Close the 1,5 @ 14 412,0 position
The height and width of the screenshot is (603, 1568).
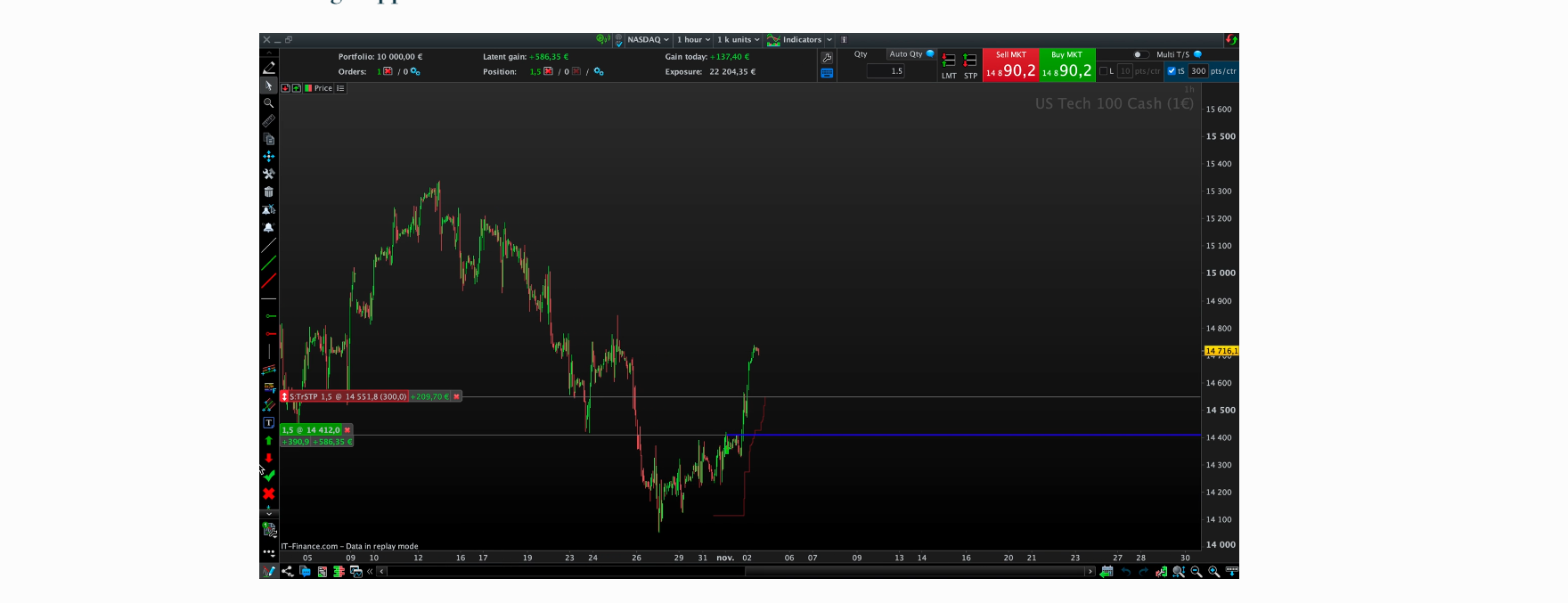(347, 430)
